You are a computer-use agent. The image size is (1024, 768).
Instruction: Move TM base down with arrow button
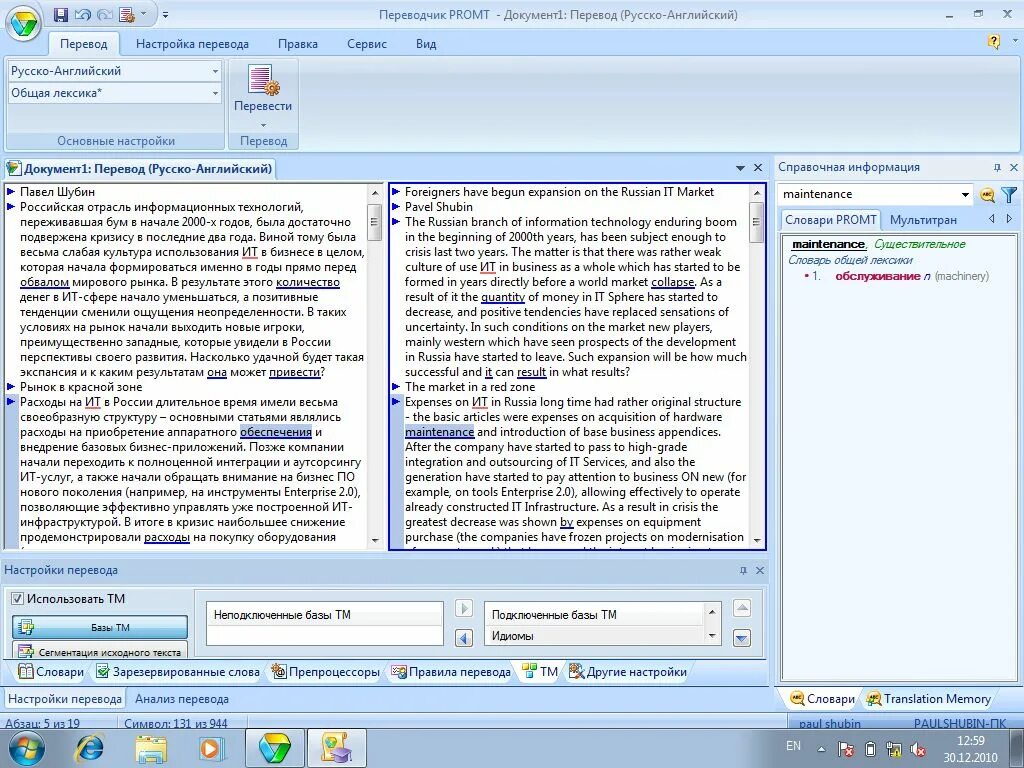742,637
